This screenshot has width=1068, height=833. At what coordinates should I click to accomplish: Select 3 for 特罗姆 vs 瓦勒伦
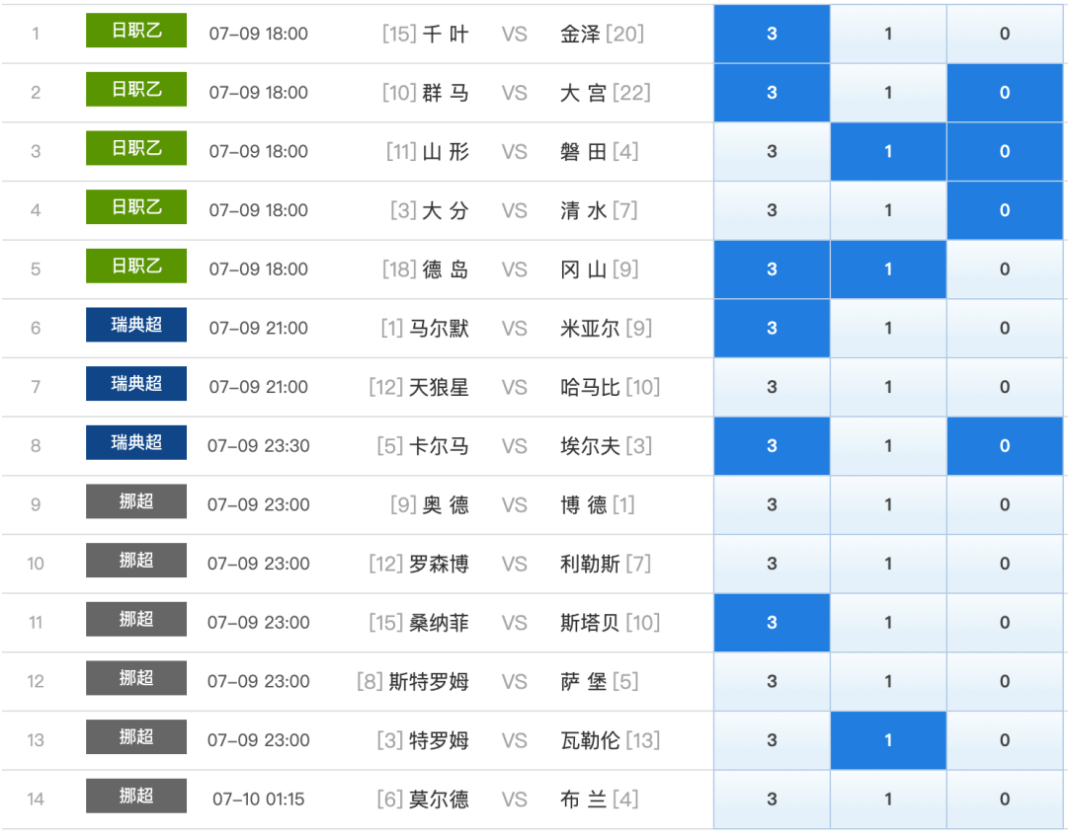click(772, 740)
